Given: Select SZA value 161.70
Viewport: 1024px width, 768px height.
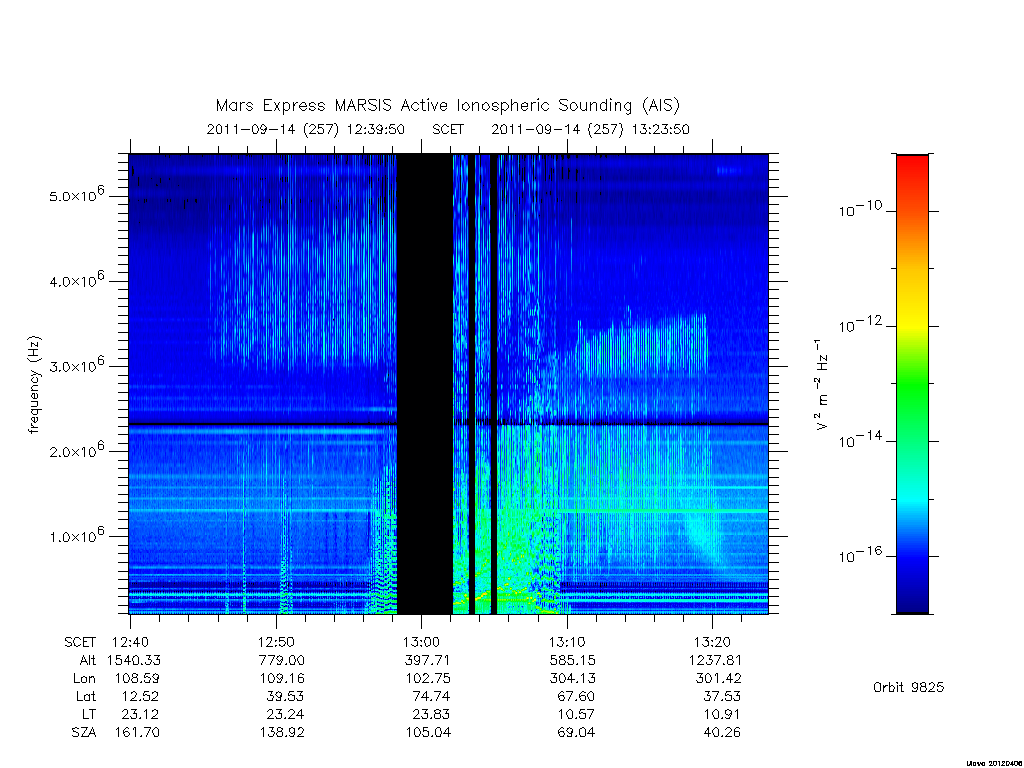Looking at the screenshot, I should click(x=137, y=733).
